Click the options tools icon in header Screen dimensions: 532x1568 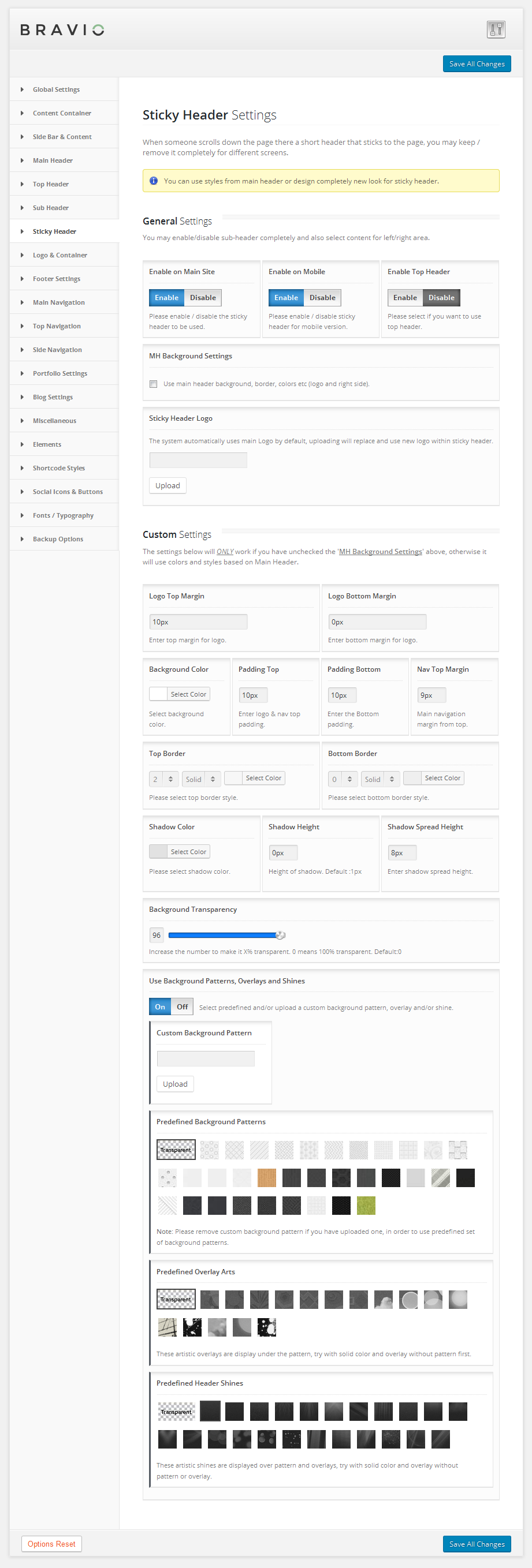click(x=496, y=29)
